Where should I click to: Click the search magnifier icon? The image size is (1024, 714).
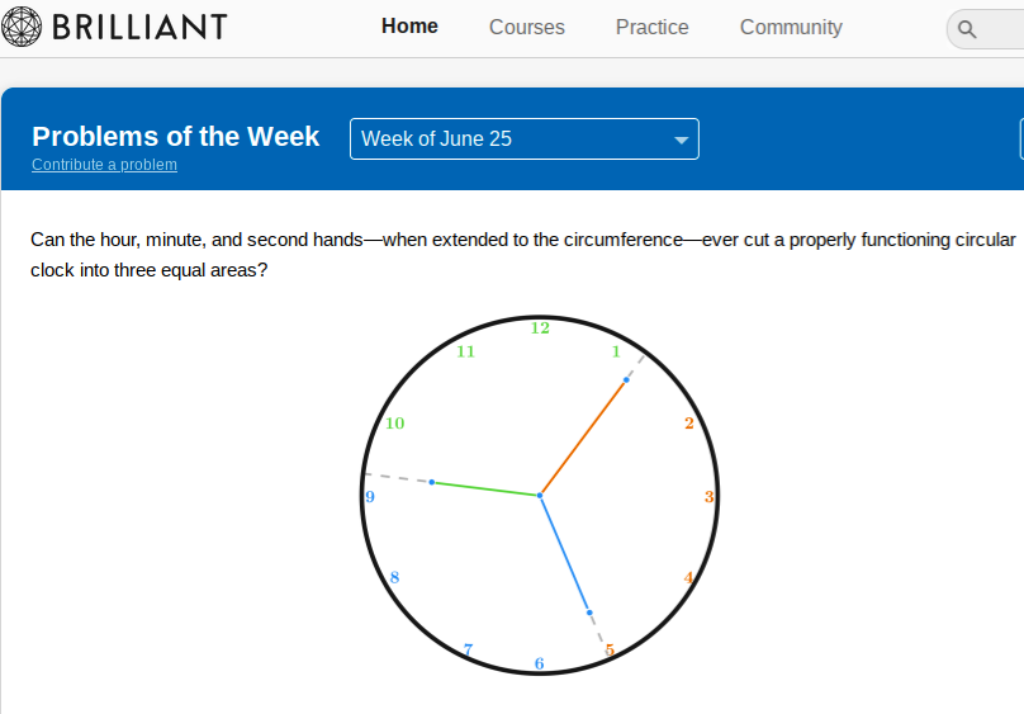pyautogui.click(x=967, y=29)
